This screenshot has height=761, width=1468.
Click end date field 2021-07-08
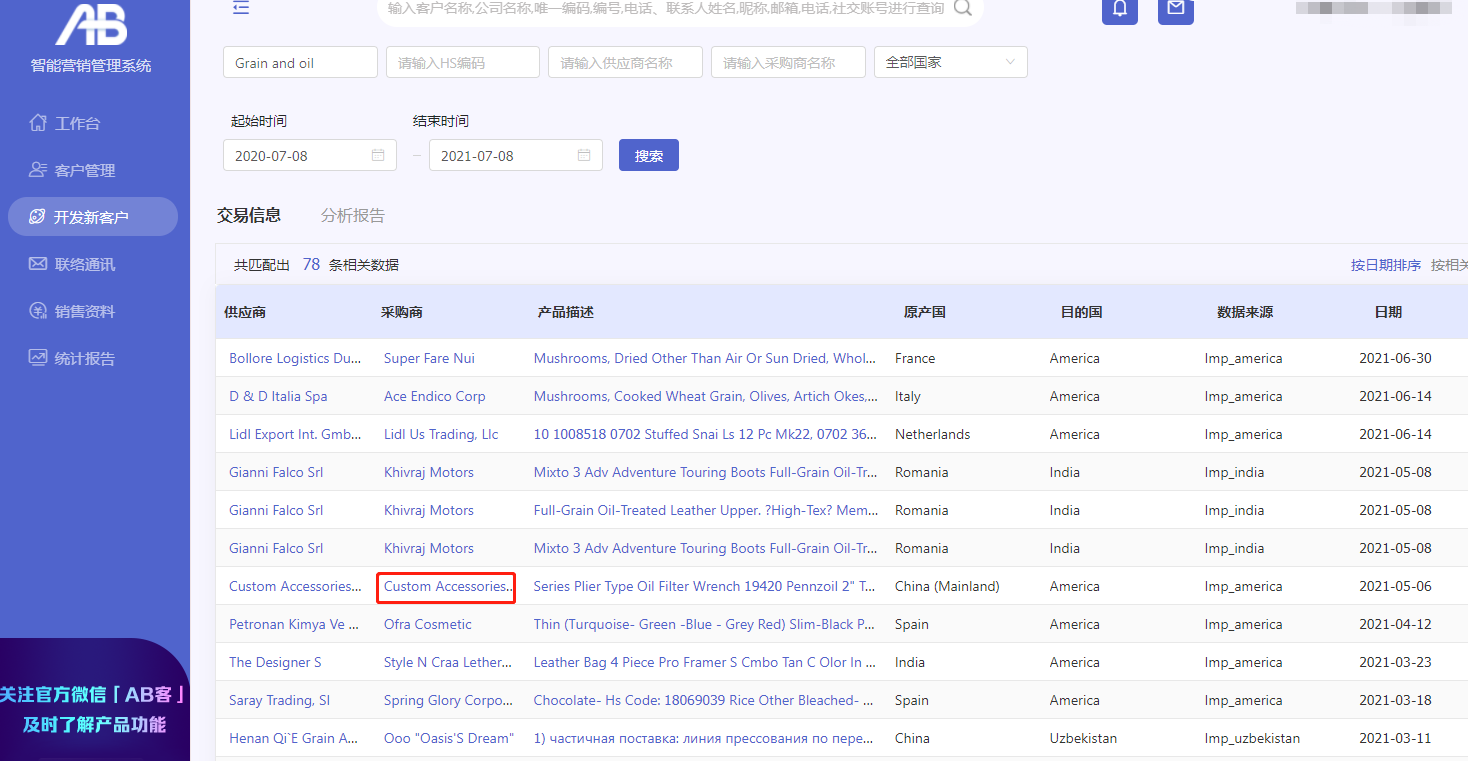click(516, 155)
